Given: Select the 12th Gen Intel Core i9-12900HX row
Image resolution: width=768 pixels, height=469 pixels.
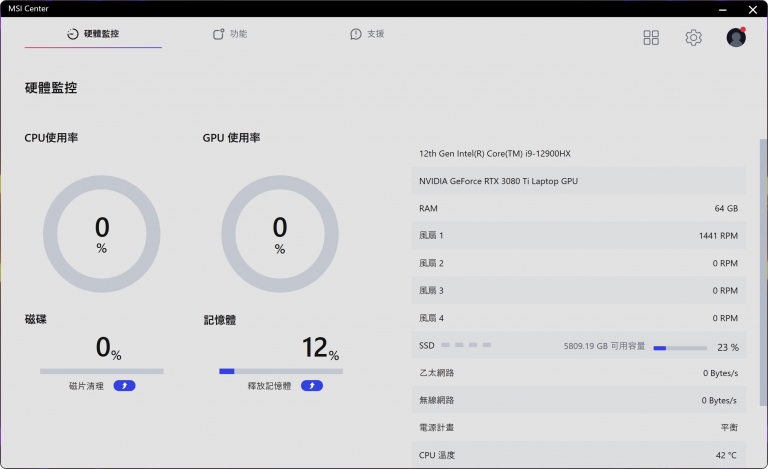Looking at the screenshot, I should 579,154.
